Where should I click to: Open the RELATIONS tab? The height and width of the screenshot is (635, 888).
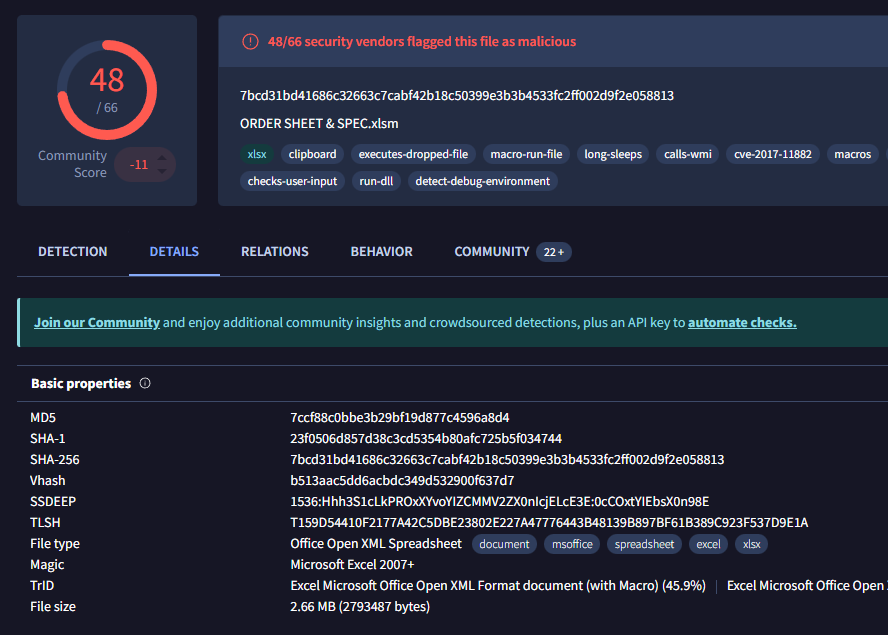click(274, 252)
